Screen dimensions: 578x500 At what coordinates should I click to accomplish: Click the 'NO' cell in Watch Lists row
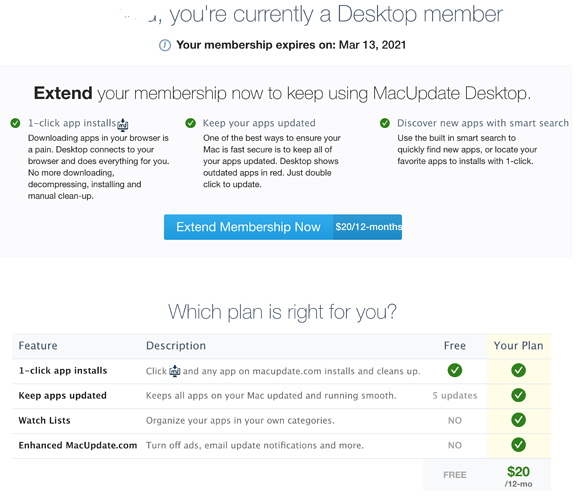tap(455, 420)
